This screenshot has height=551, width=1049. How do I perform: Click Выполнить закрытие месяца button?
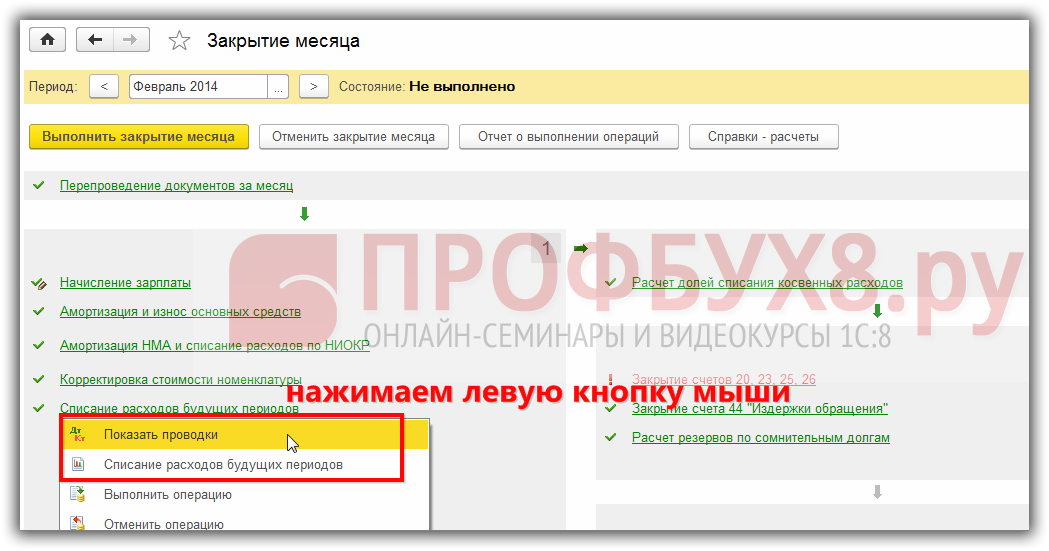pyautogui.click(x=138, y=136)
